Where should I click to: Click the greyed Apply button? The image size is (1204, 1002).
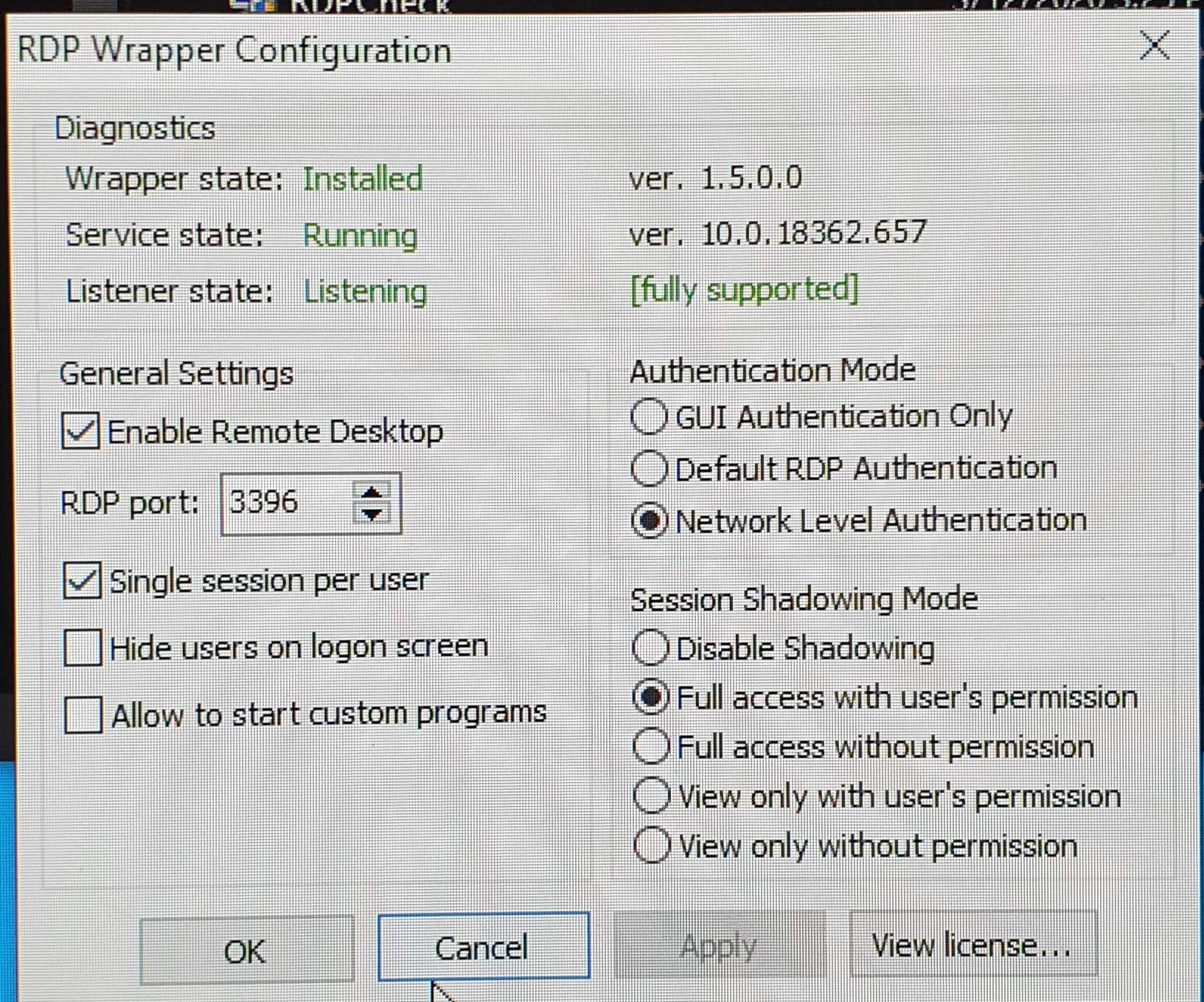[x=719, y=945]
